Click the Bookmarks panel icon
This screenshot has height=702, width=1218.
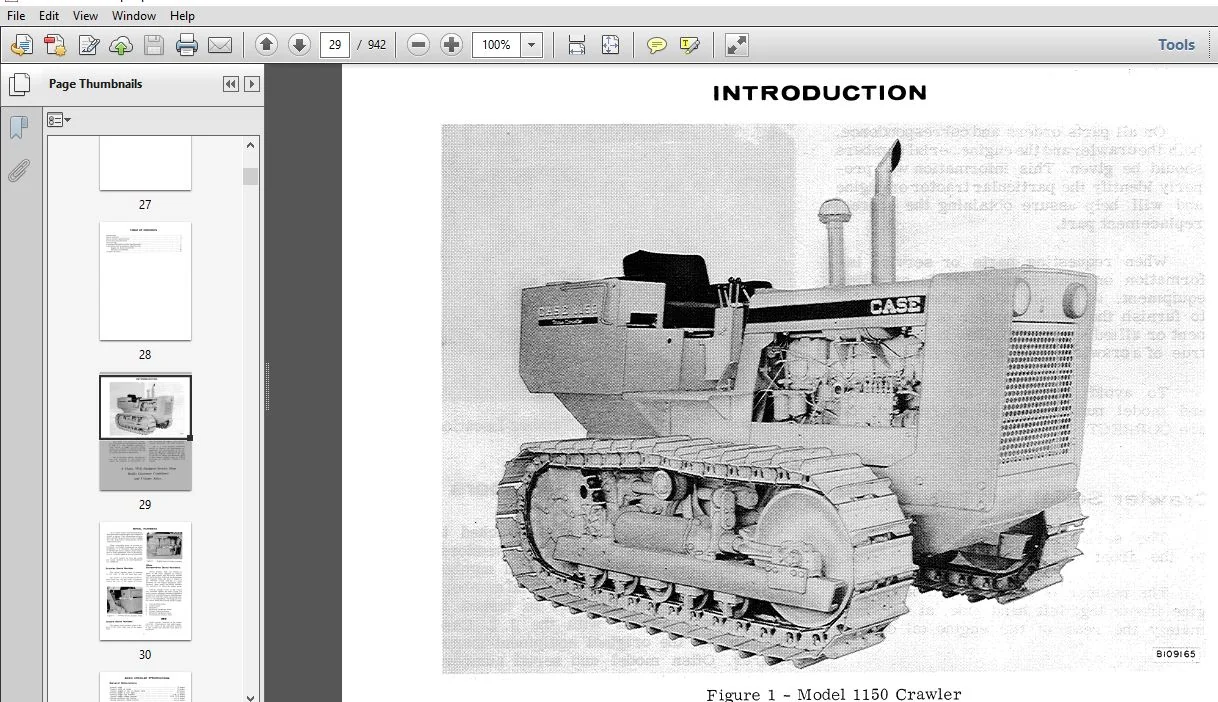18,128
